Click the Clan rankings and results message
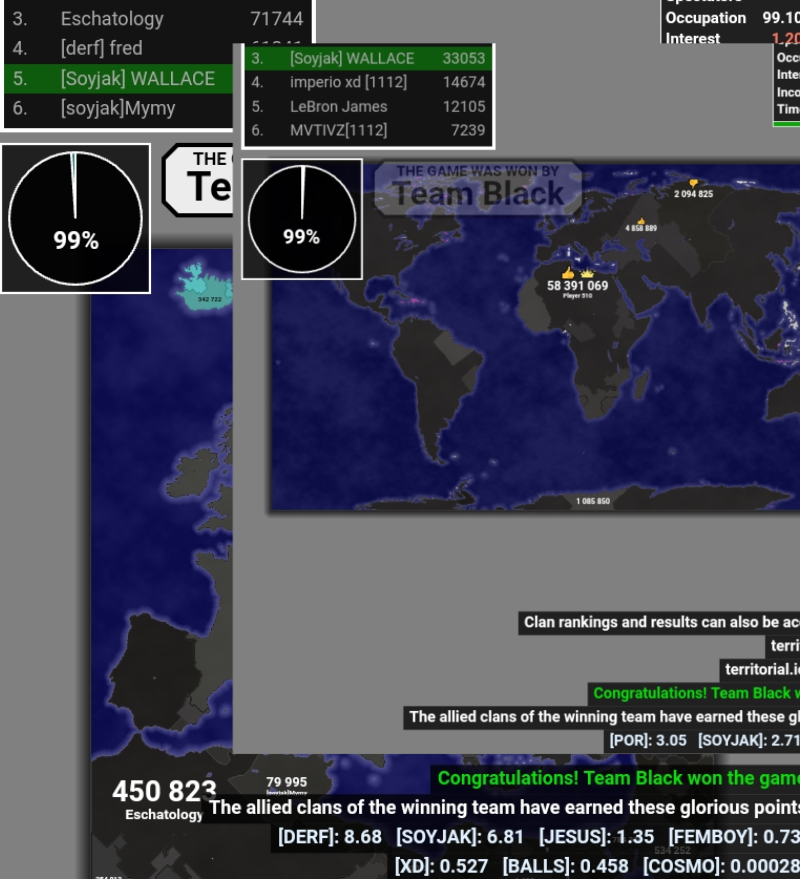This screenshot has height=879, width=800. coord(660,622)
